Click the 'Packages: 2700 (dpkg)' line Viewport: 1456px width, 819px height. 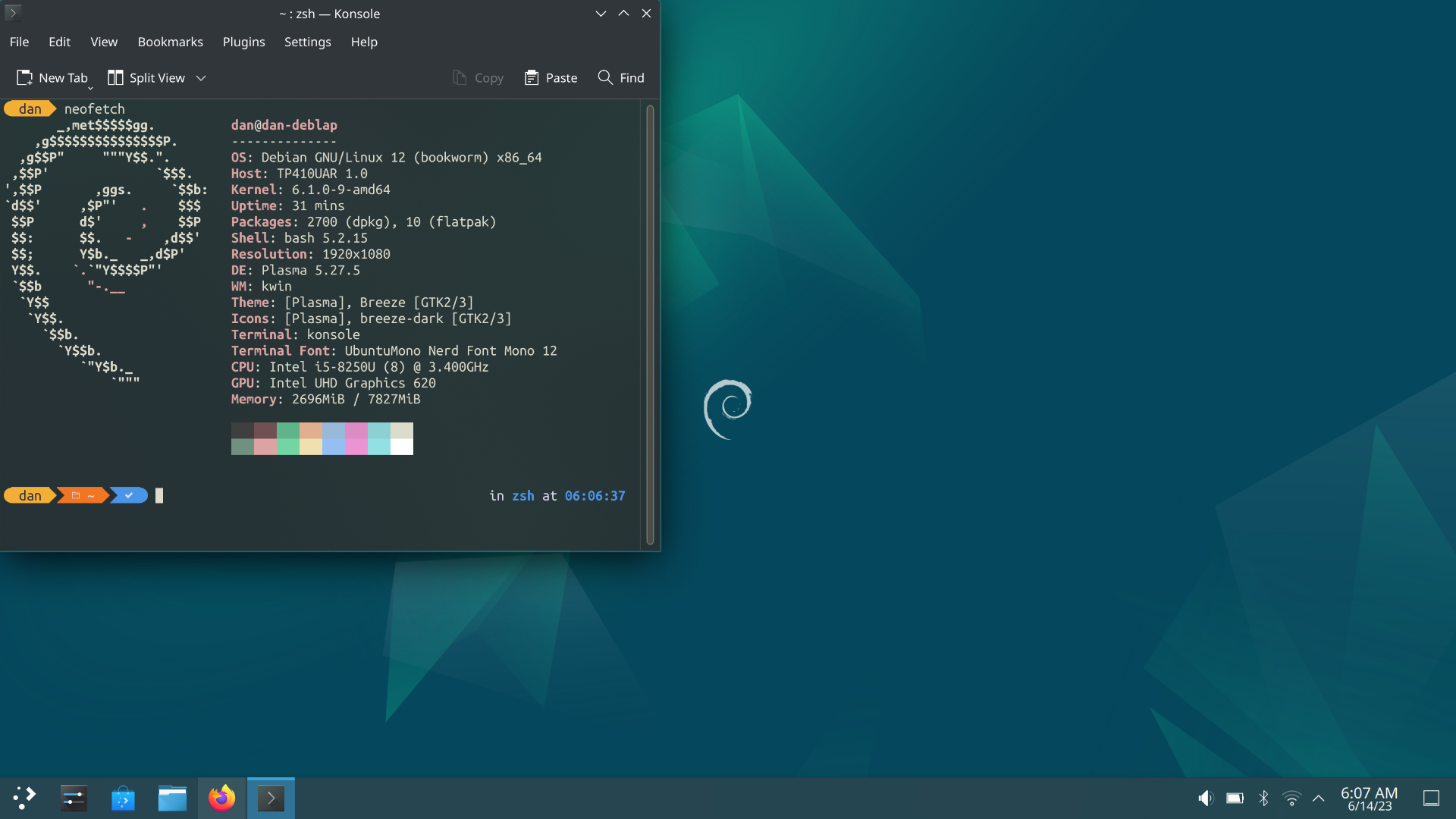tap(364, 221)
